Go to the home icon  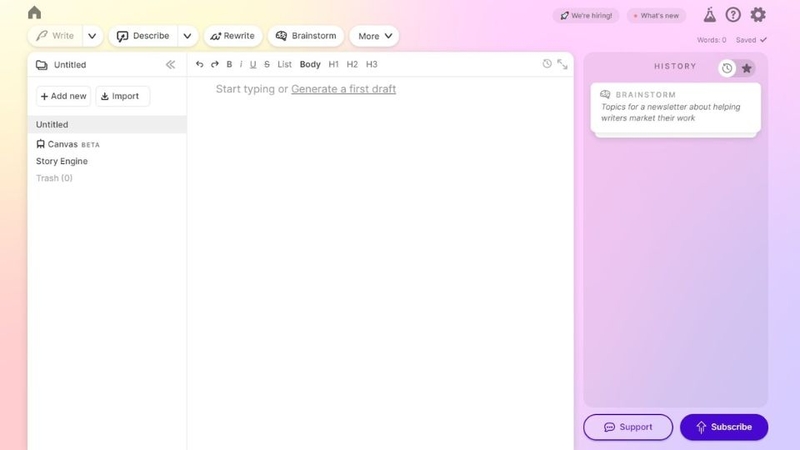pyautogui.click(x=35, y=12)
